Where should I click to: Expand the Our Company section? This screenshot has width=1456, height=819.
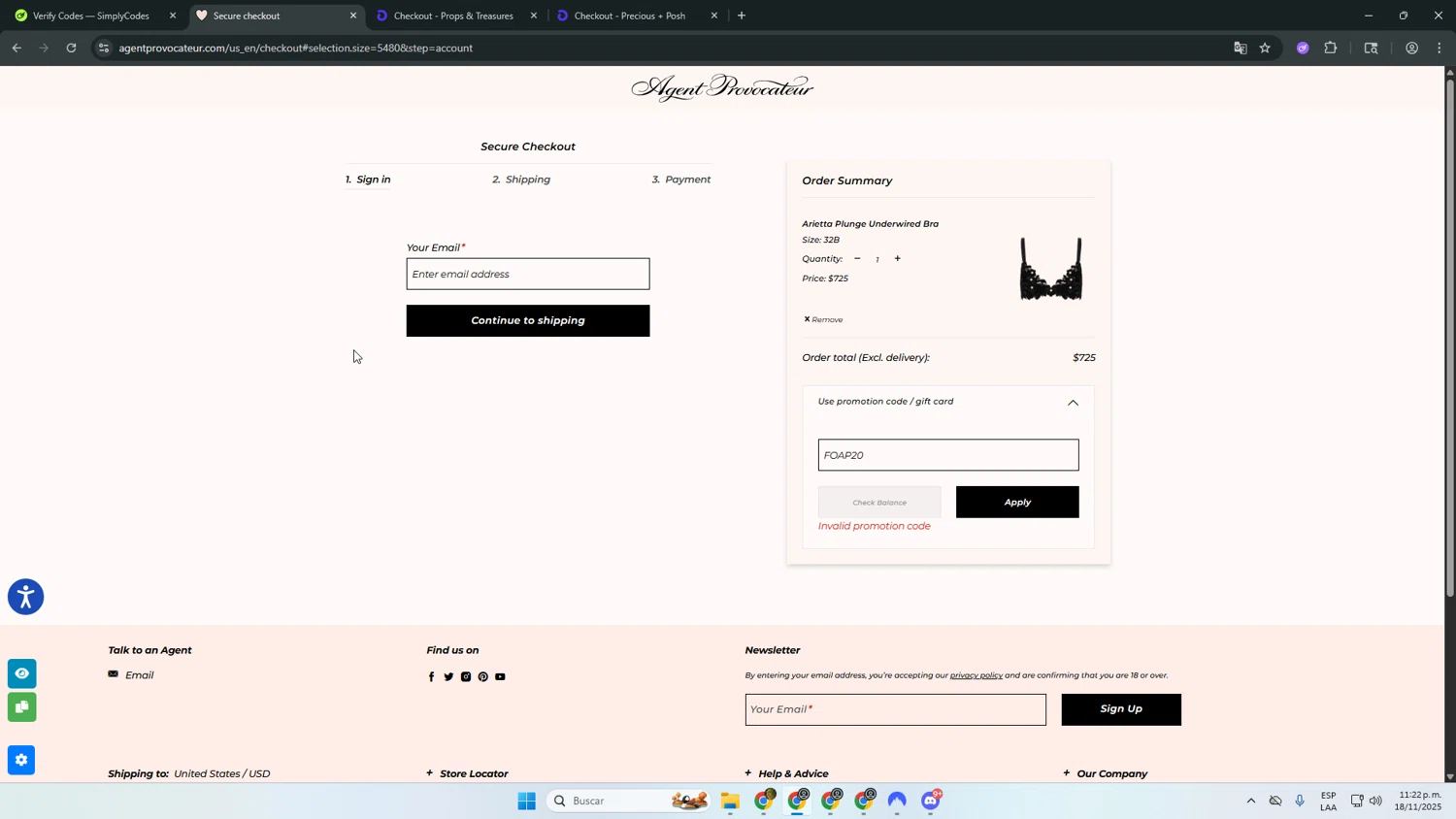(x=1105, y=773)
